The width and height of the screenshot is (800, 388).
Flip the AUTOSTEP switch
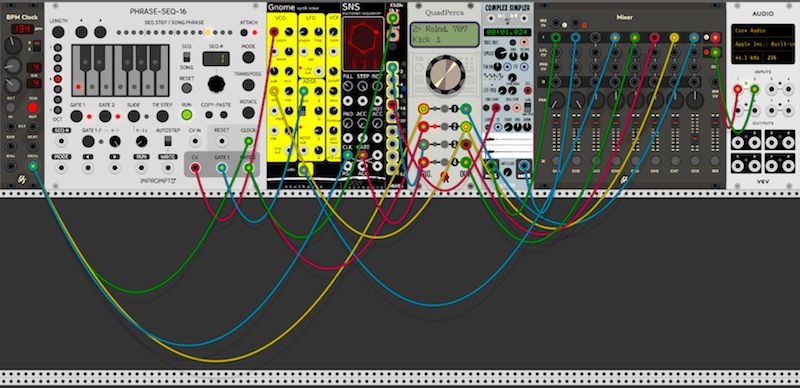pos(167,141)
